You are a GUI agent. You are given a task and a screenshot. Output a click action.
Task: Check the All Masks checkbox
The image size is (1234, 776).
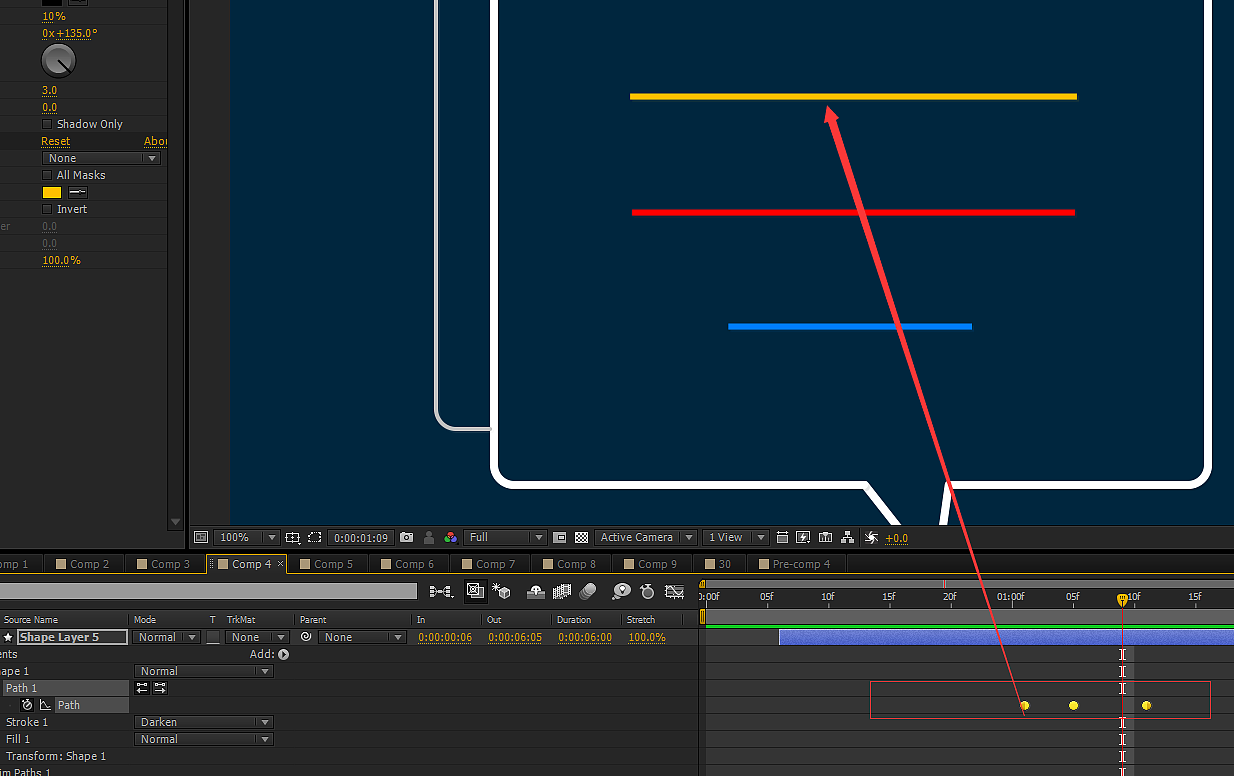coord(47,175)
